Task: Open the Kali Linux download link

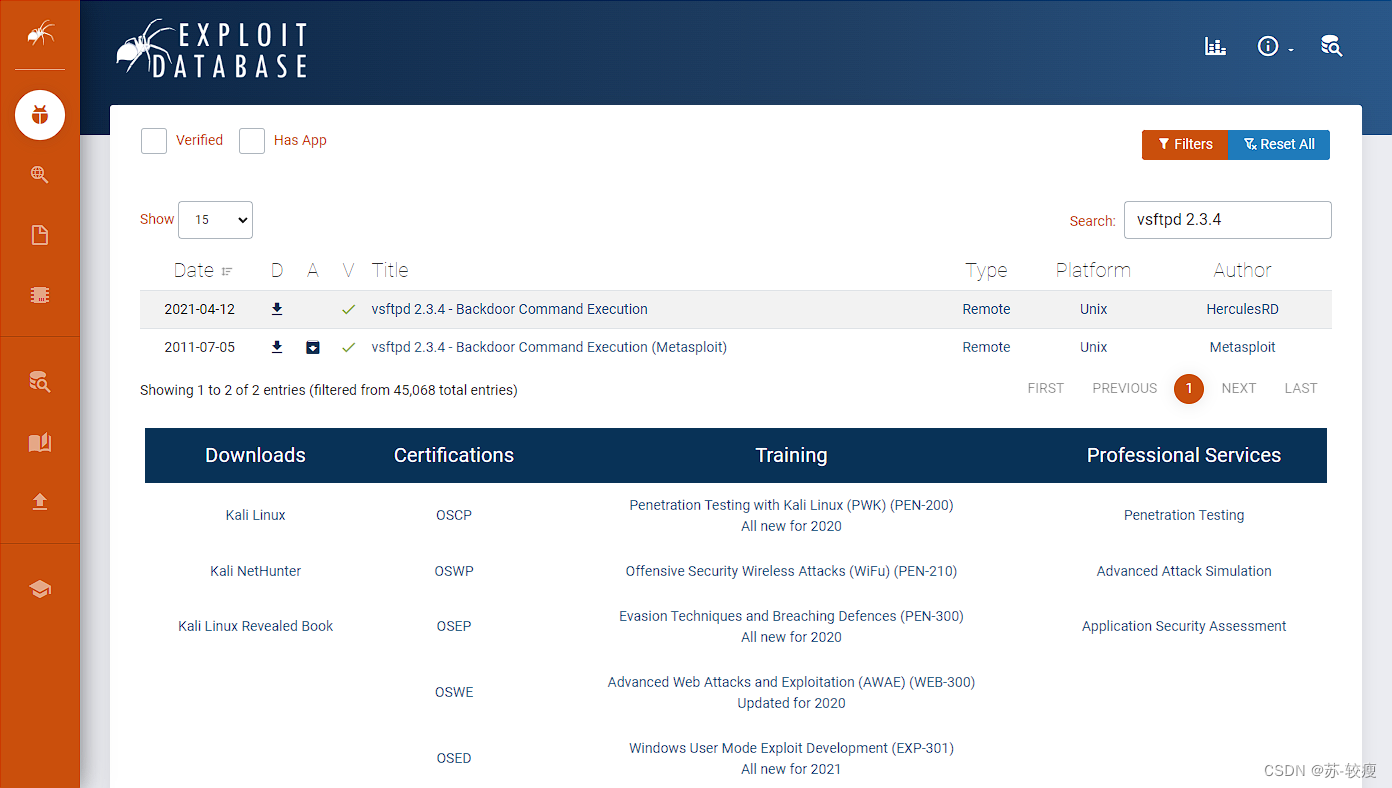Action: click(x=255, y=515)
